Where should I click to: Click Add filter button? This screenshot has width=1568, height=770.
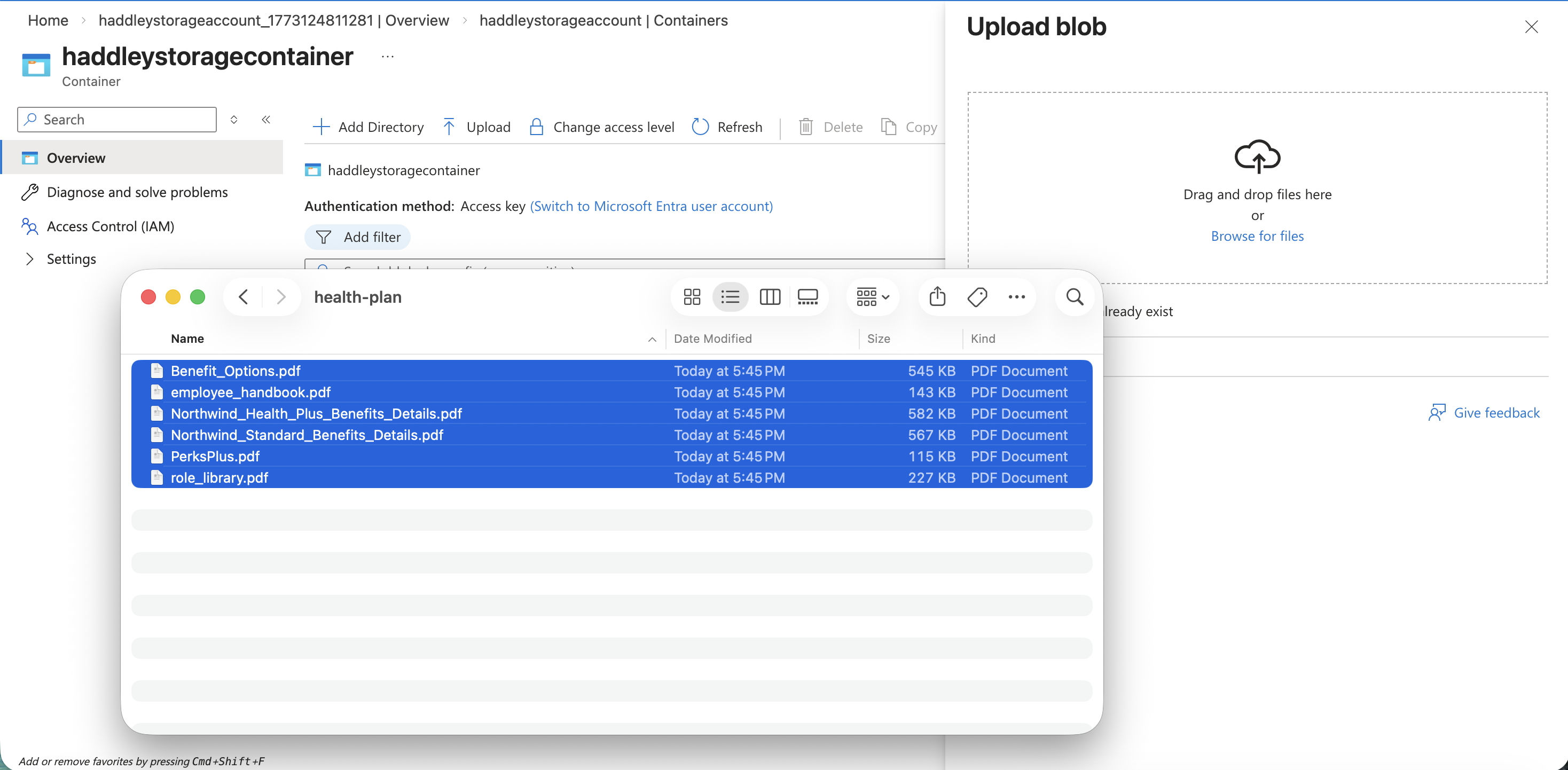358,237
